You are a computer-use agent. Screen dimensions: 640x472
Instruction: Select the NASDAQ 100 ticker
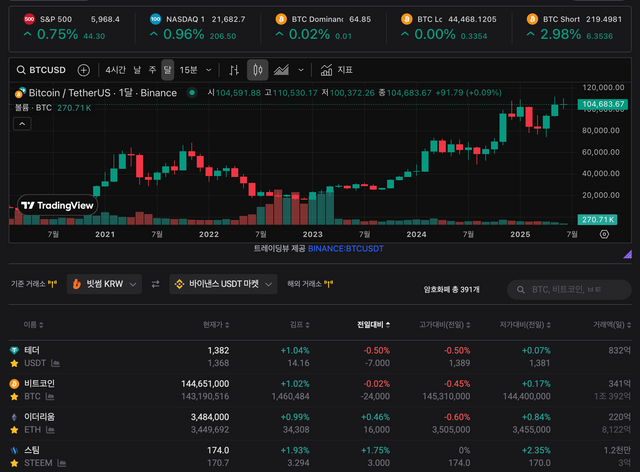pyautogui.click(x=198, y=27)
